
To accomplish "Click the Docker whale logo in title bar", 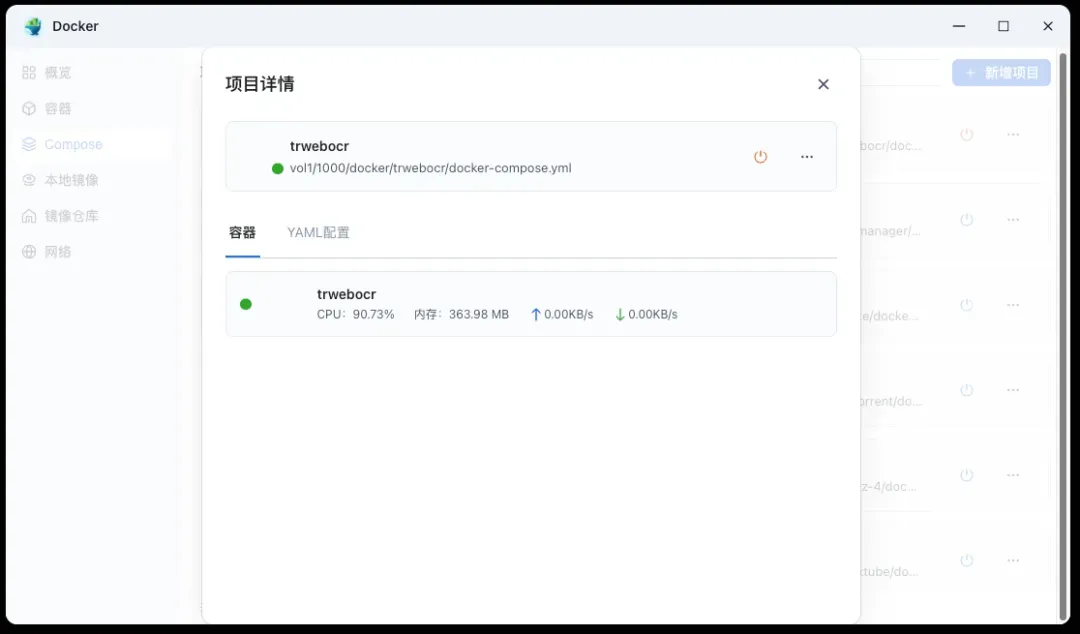I will pos(33,26).
